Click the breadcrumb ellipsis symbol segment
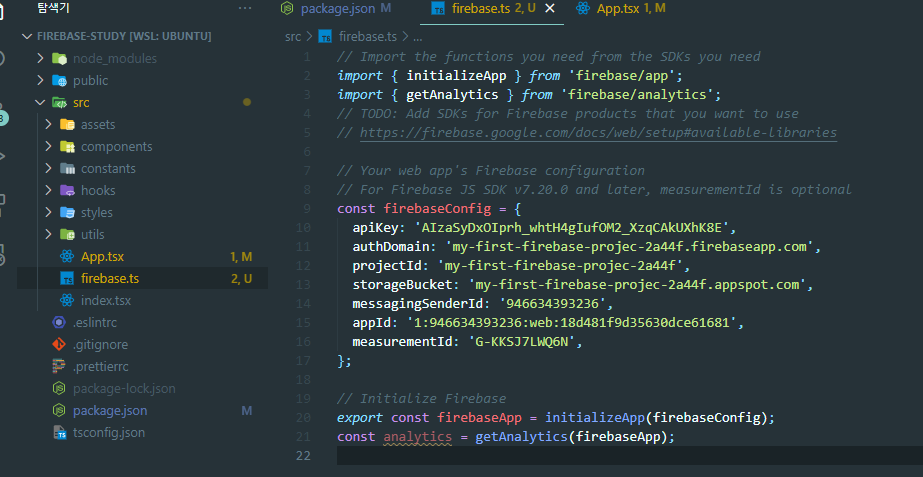 [x=418, y=37]
